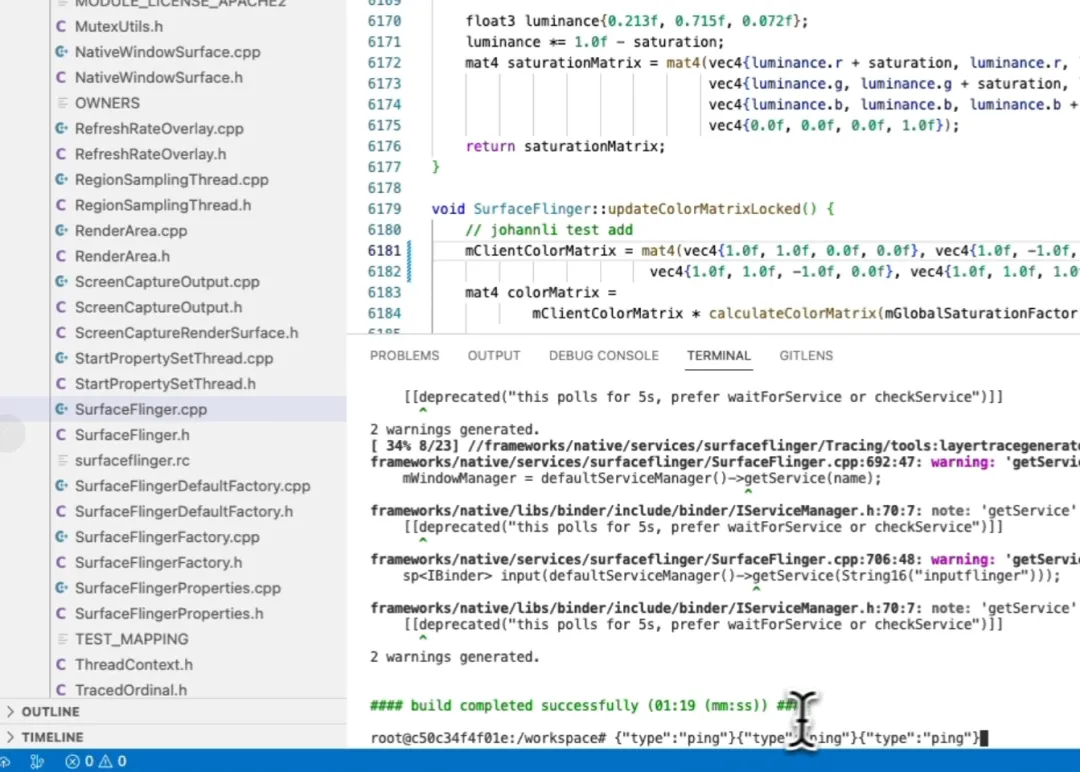
Task: Switch to the PROBLEMS tab
Action: [x=404, y=355]
